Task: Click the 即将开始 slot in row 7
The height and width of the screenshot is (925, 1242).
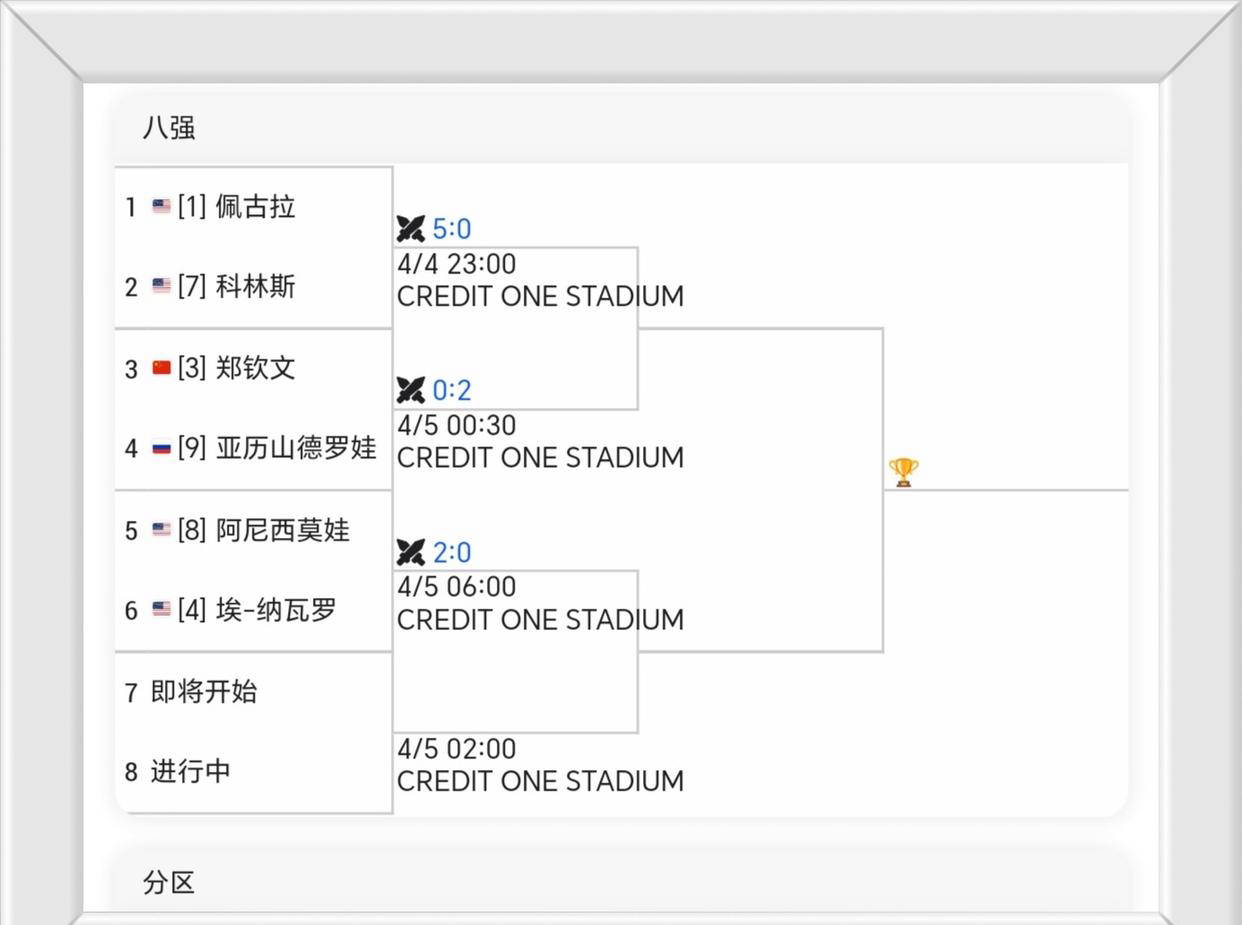Action: [x=204, y=691]
